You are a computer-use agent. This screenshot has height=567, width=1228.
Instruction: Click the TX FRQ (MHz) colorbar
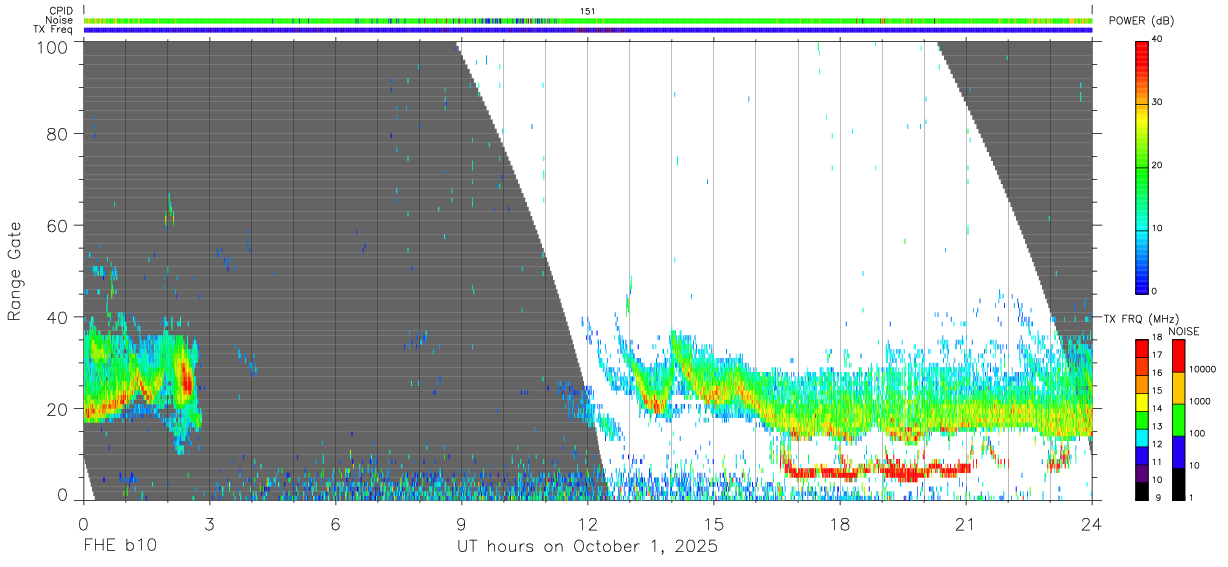[1142, 419]
